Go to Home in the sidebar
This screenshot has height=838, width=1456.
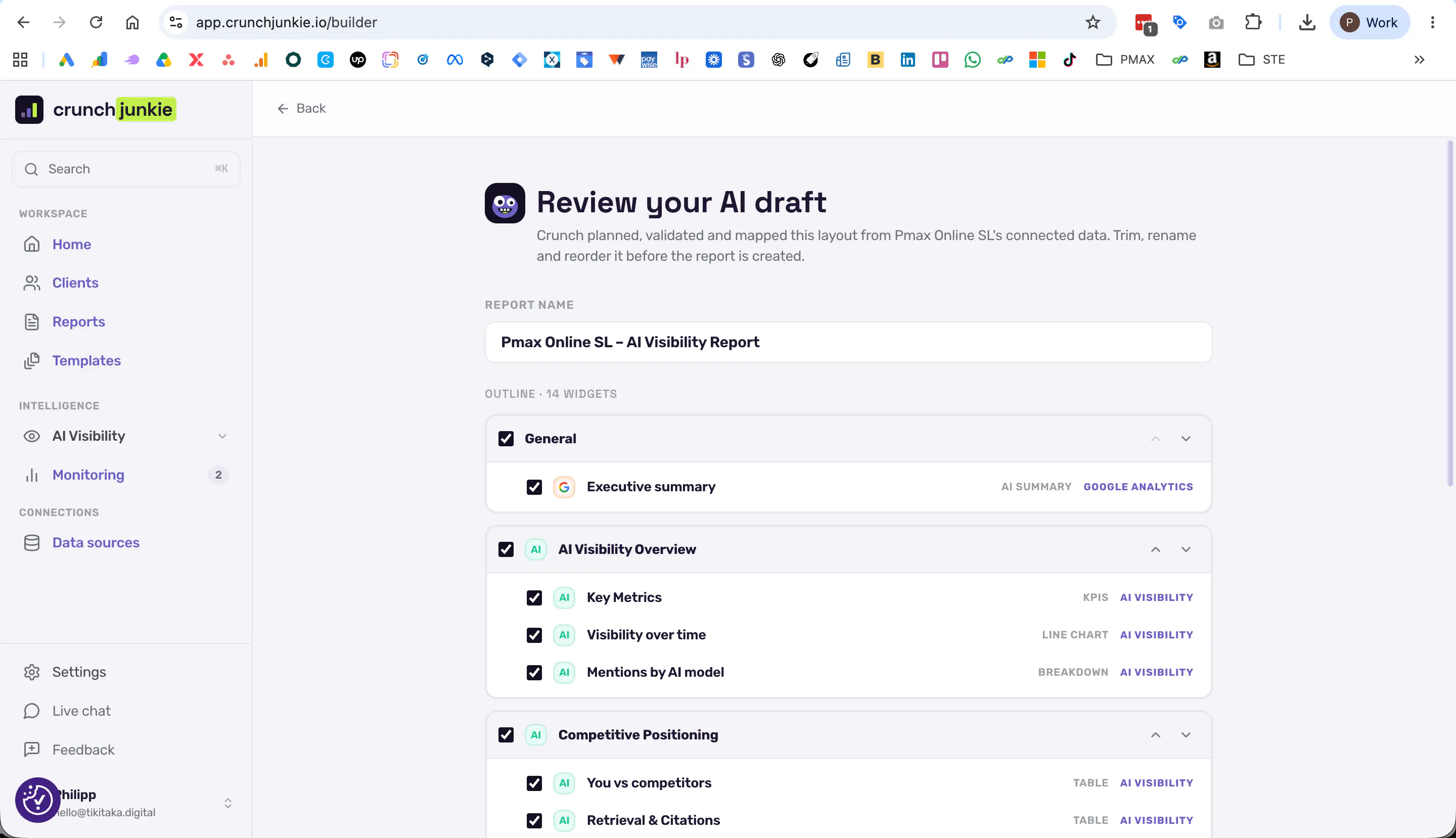tap(71, 244)
